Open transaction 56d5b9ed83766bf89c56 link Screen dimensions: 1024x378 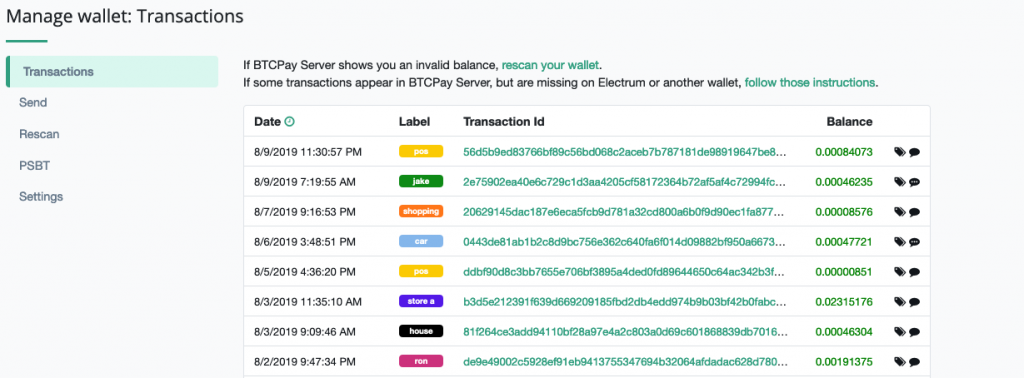624,152
